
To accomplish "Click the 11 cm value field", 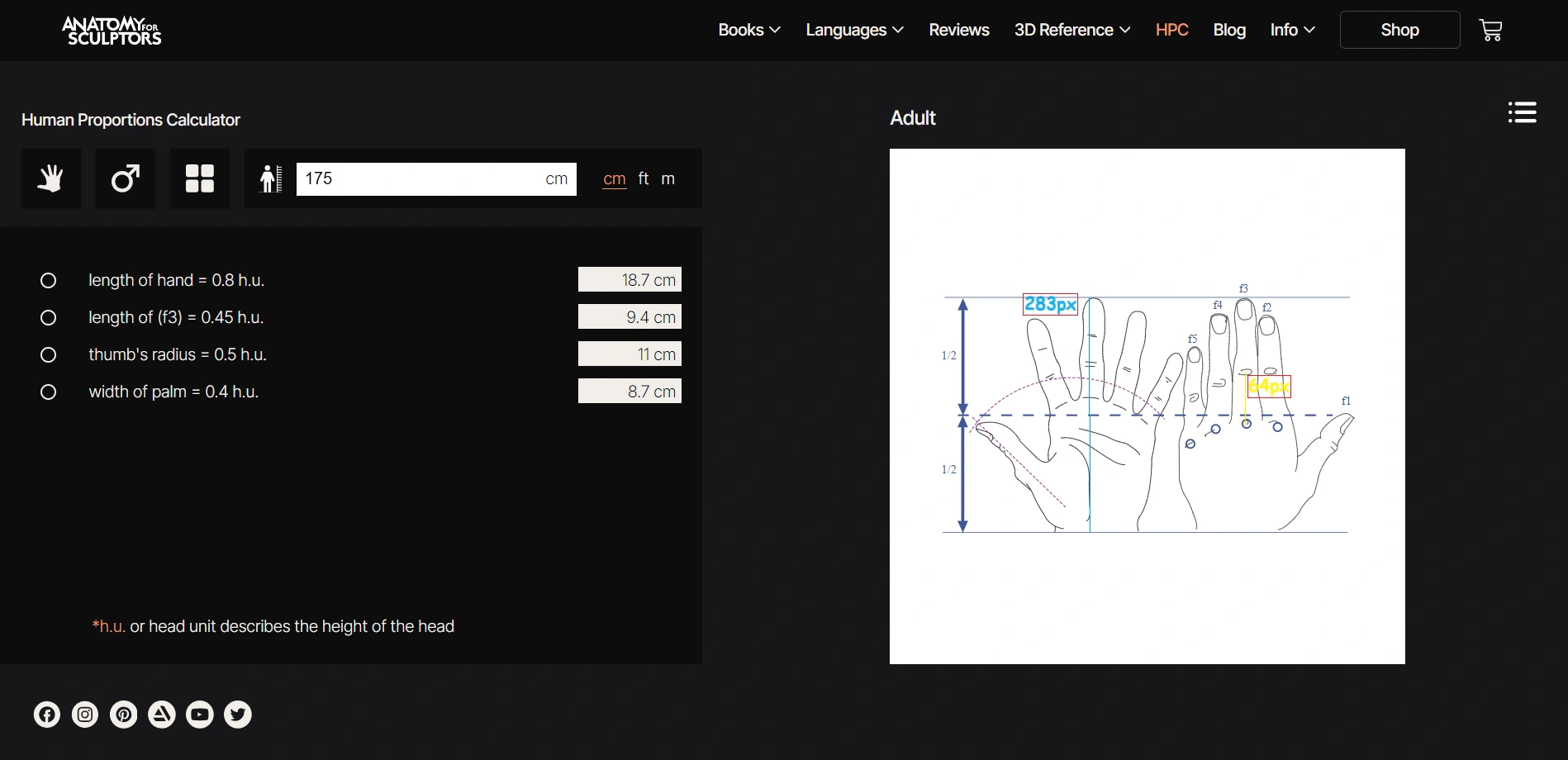I will point(630,354).
